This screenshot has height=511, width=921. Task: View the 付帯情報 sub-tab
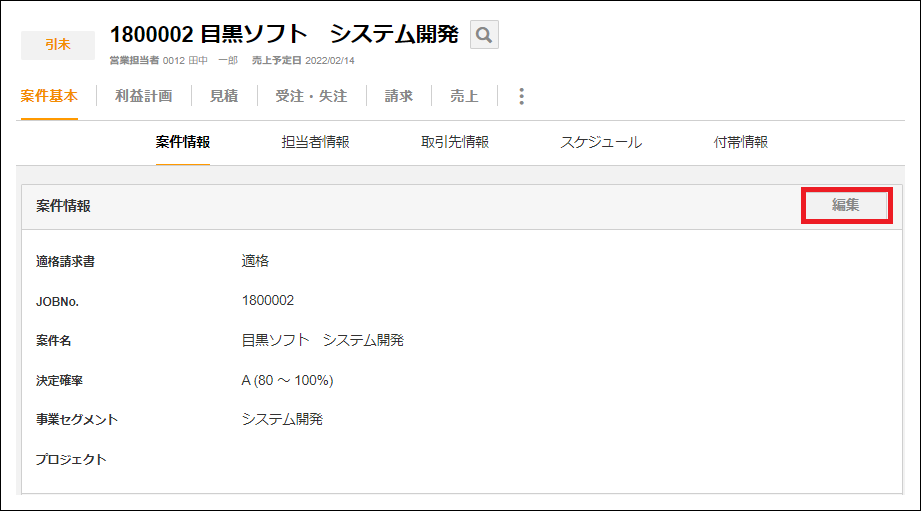coord(740,142)
